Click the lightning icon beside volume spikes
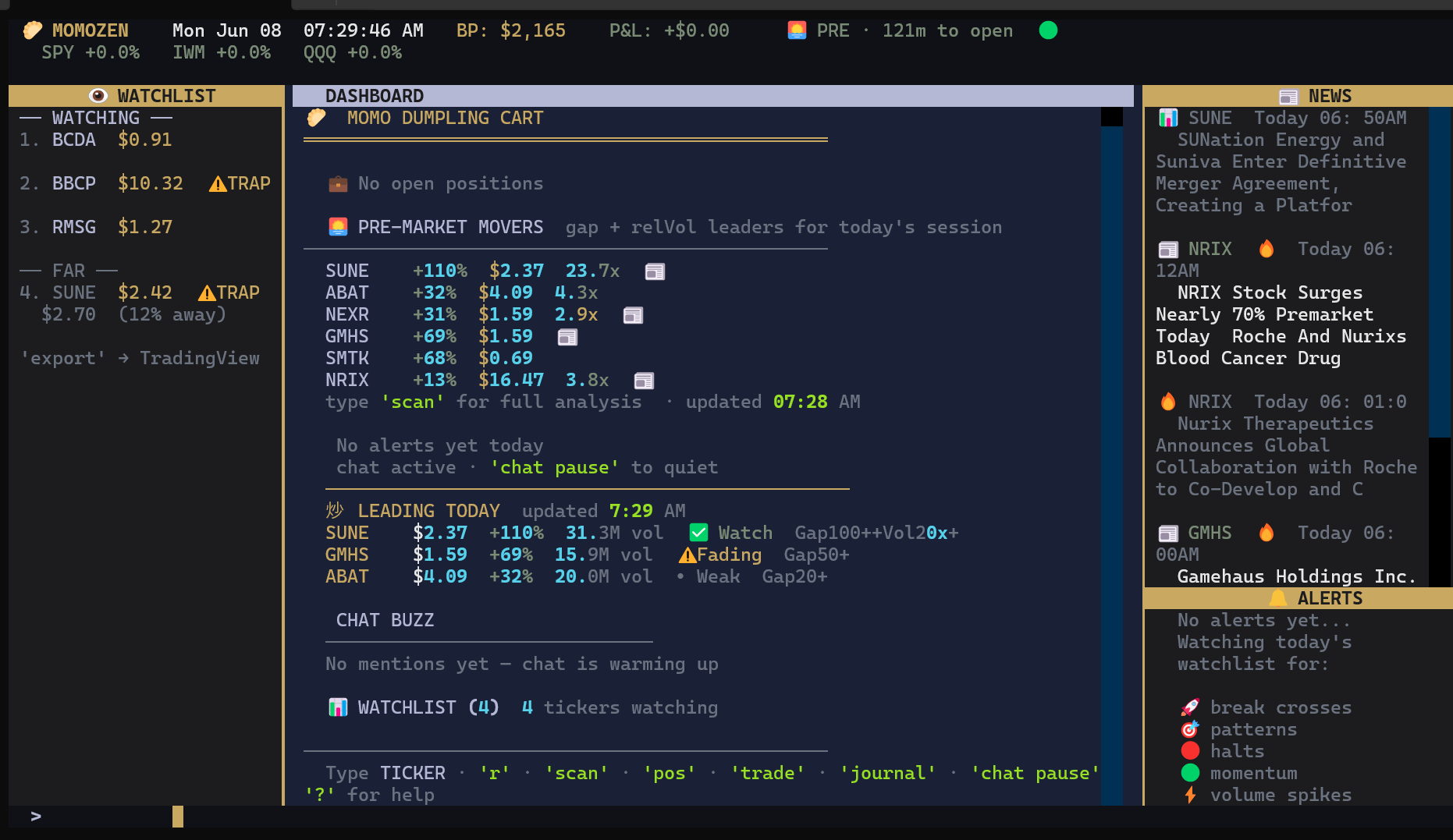The image size is (1453, 840). click(1190, 795)
